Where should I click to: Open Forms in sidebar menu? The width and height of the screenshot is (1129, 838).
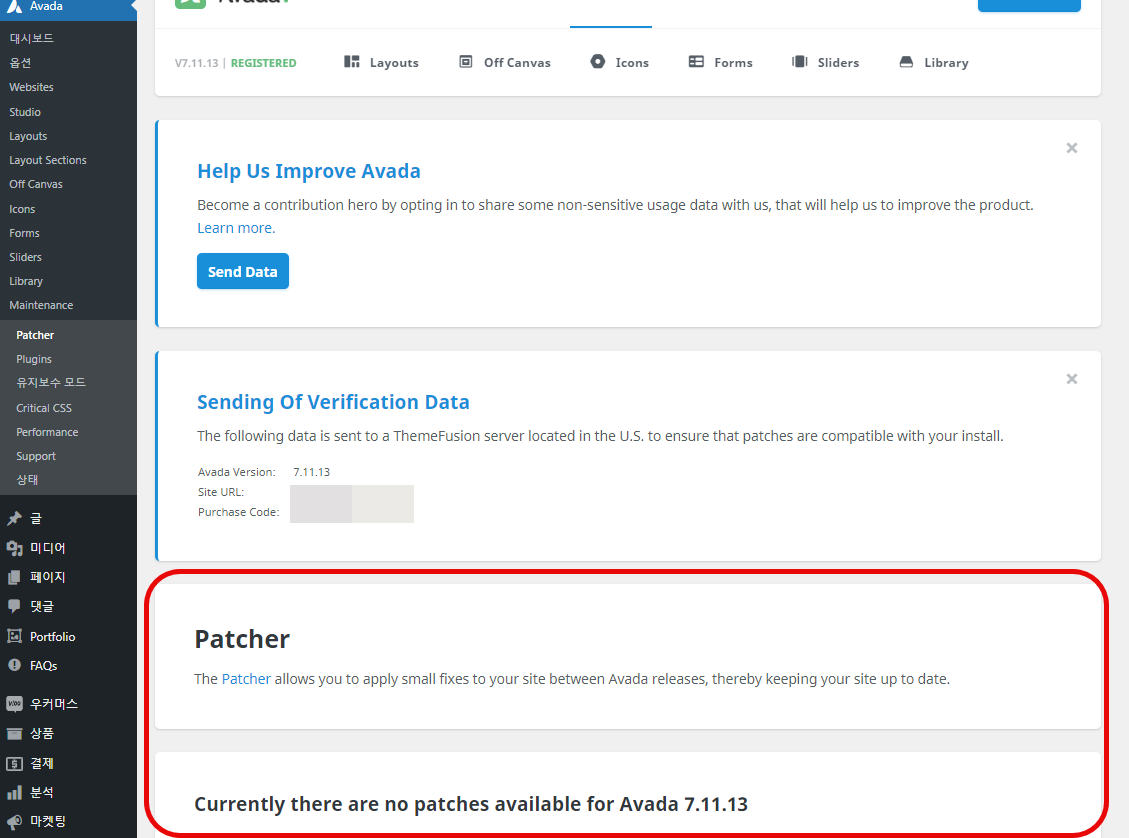24,233
